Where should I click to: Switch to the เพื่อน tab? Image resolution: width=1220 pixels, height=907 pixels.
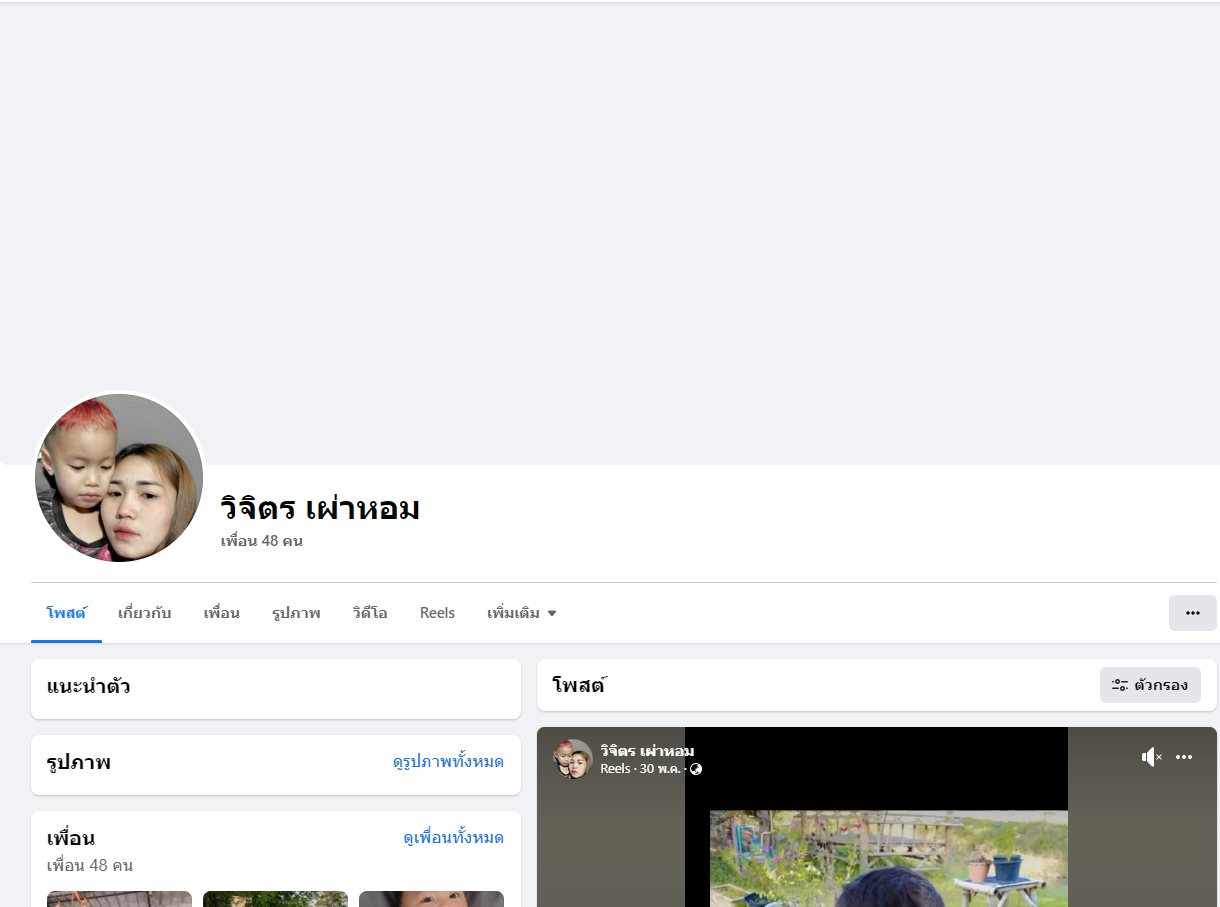click(222, 613)
